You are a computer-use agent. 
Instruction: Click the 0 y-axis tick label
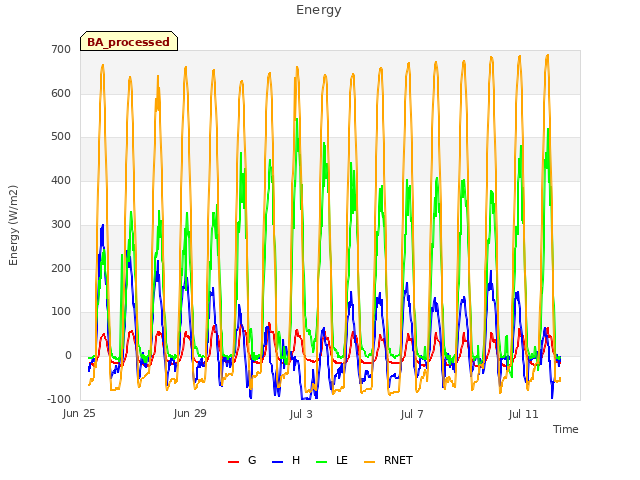point(68,356)
